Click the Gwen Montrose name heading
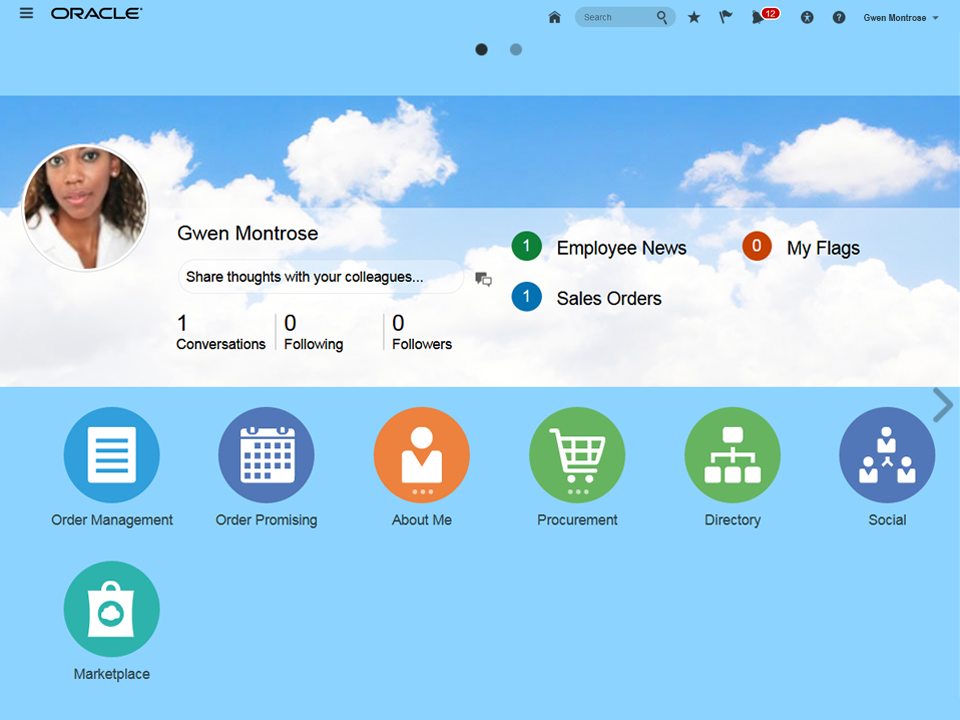This screenshot has height=720, width=960. [x=247, y=233]
